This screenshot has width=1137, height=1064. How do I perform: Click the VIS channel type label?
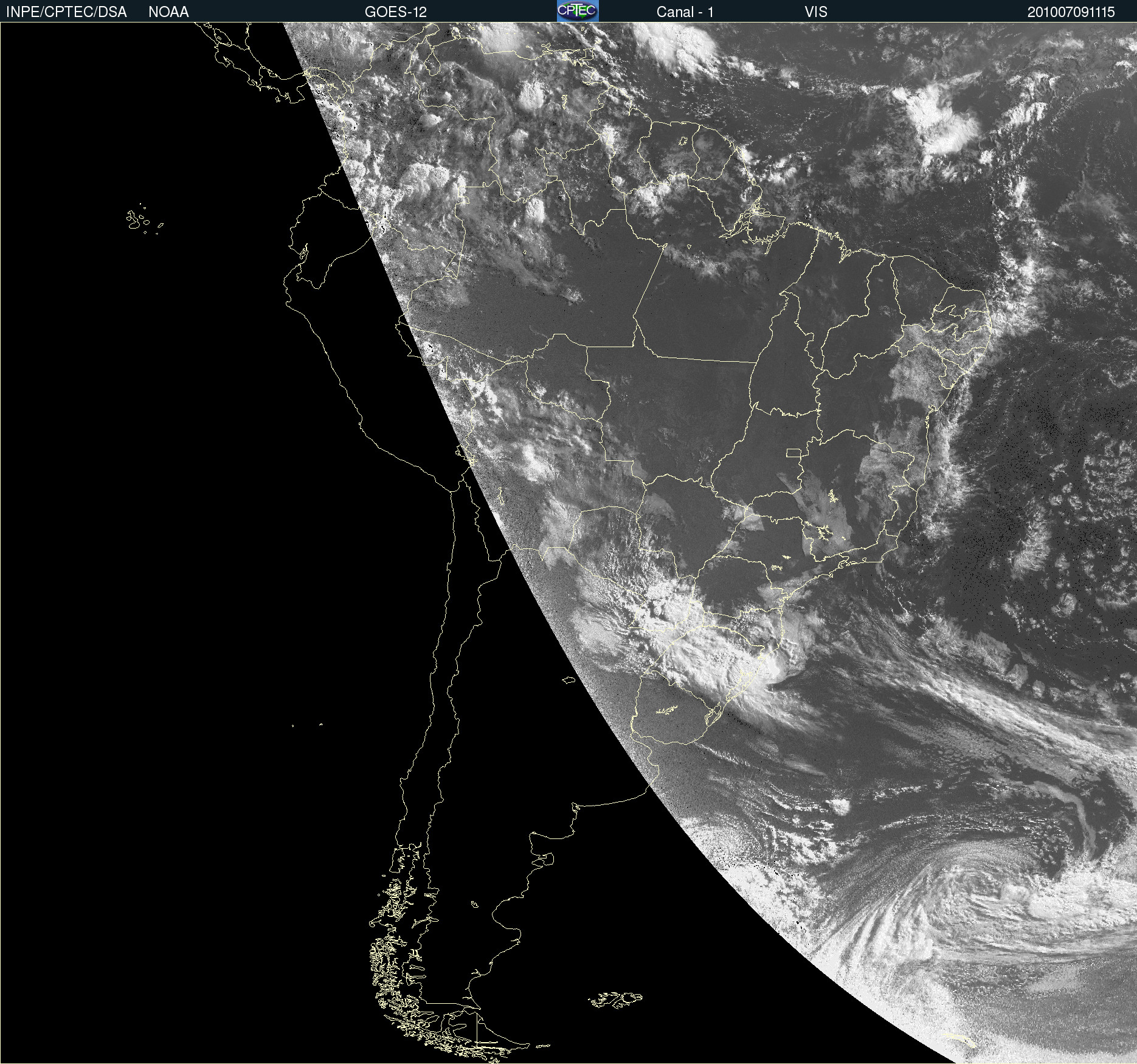816,12
